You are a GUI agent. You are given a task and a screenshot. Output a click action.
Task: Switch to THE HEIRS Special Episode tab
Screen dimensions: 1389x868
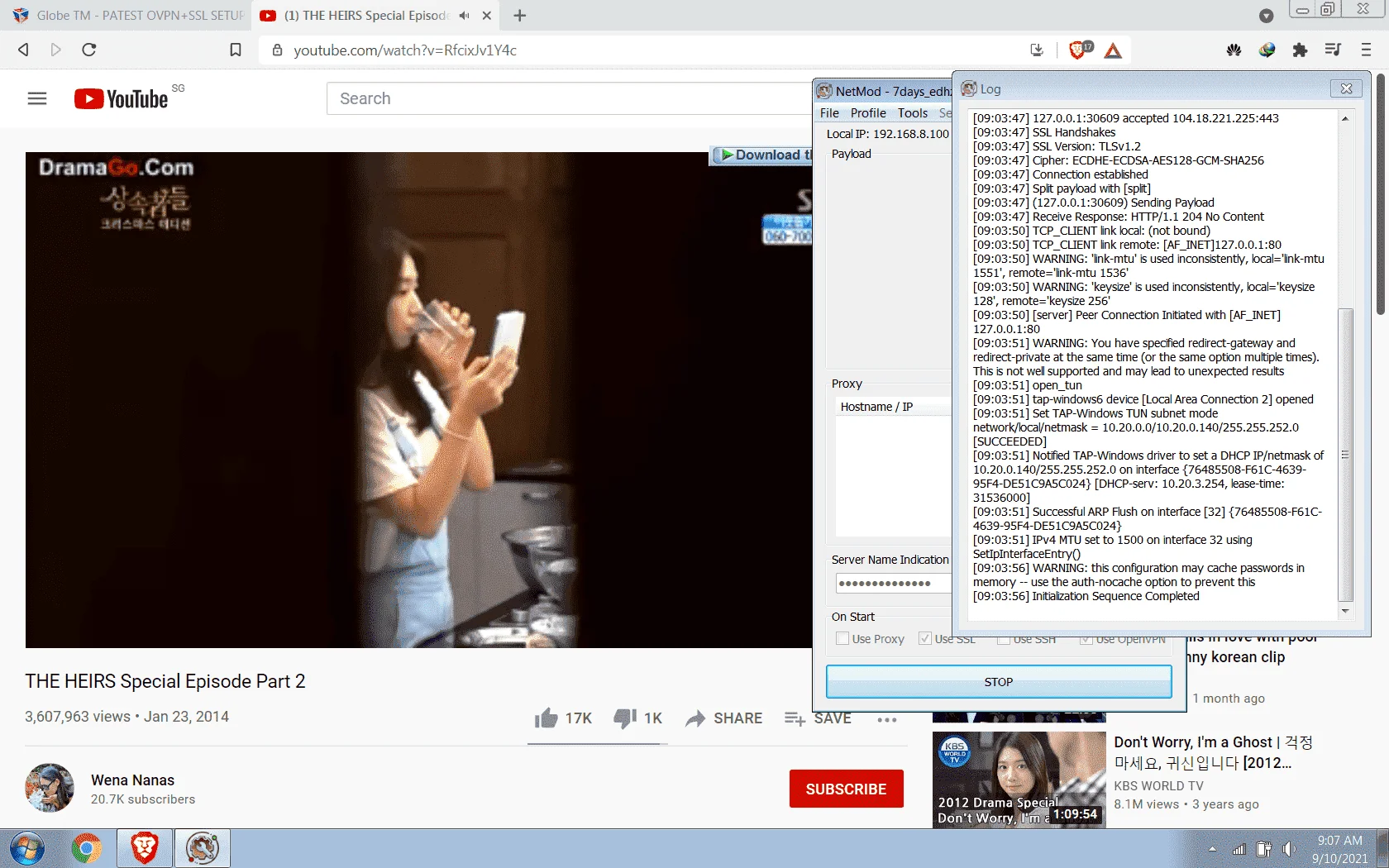(x=365, y=16)
